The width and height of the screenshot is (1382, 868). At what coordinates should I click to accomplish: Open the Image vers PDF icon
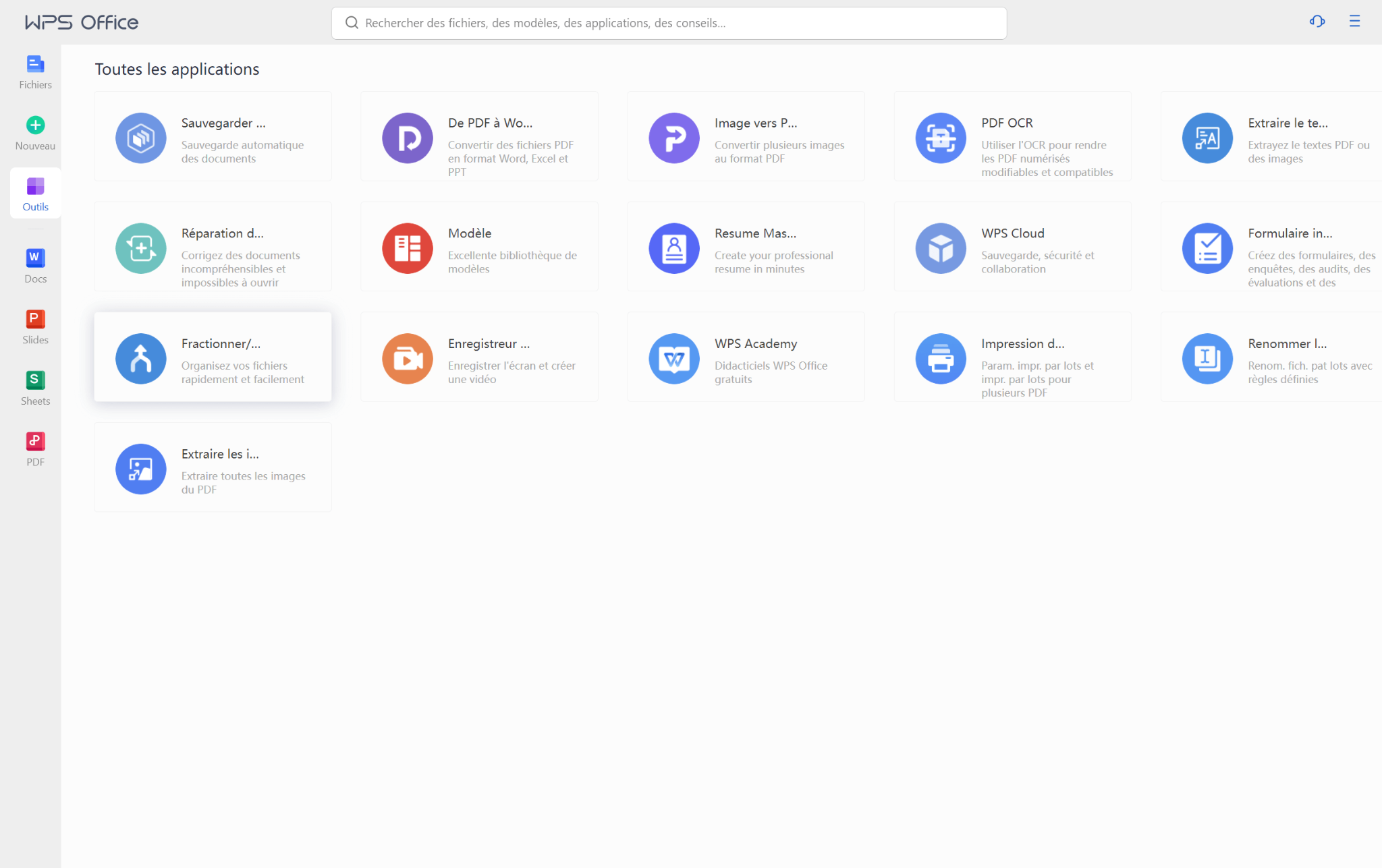[673, 138]
